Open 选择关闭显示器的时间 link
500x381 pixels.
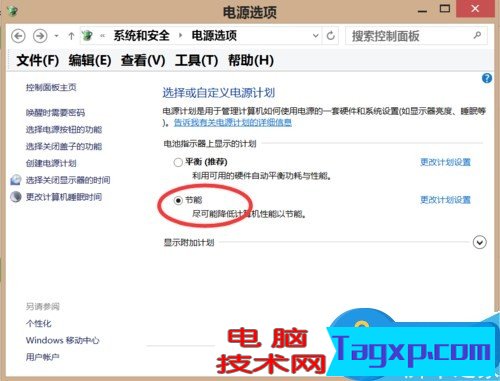pos(68,180)
